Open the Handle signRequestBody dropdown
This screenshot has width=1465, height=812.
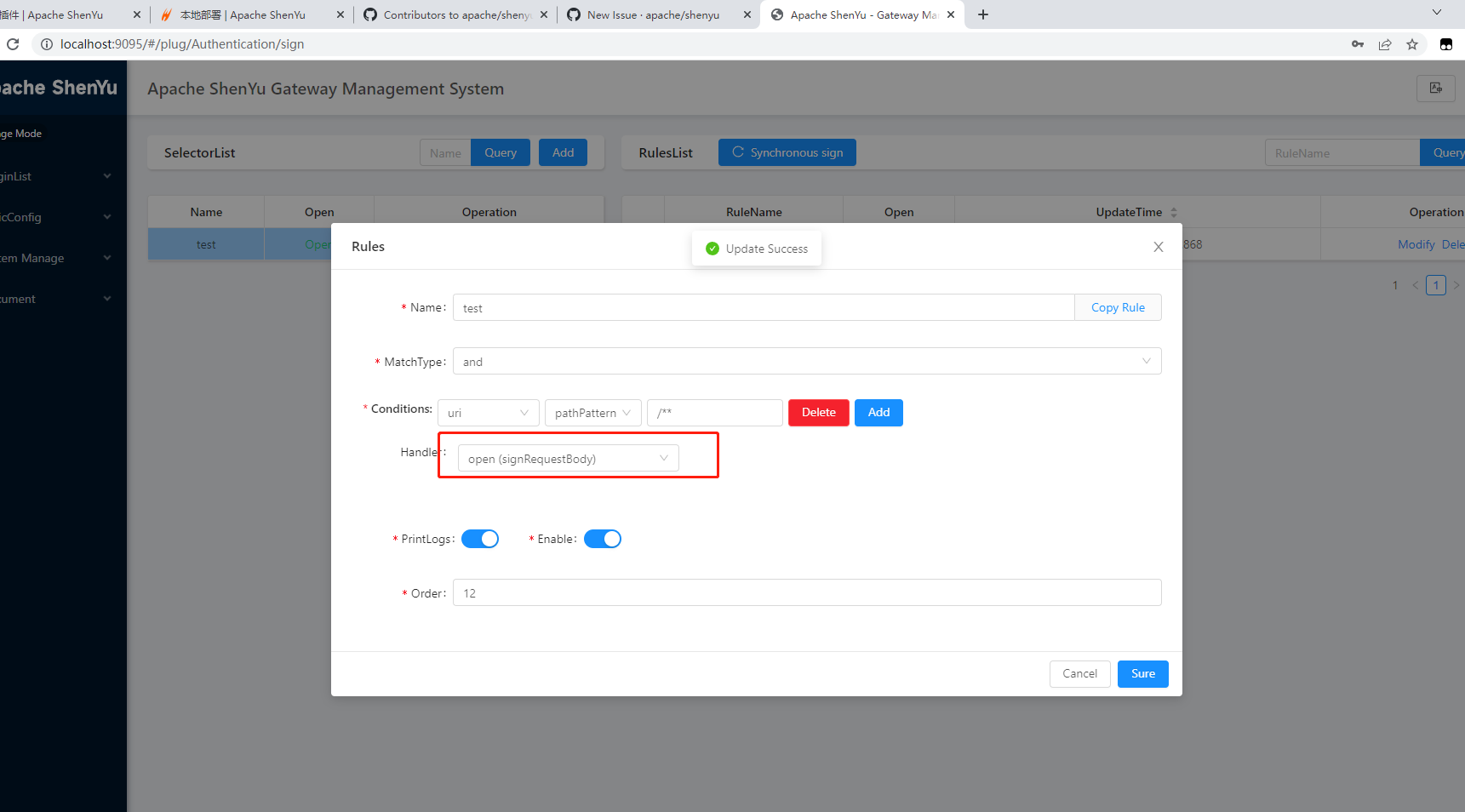569,458
